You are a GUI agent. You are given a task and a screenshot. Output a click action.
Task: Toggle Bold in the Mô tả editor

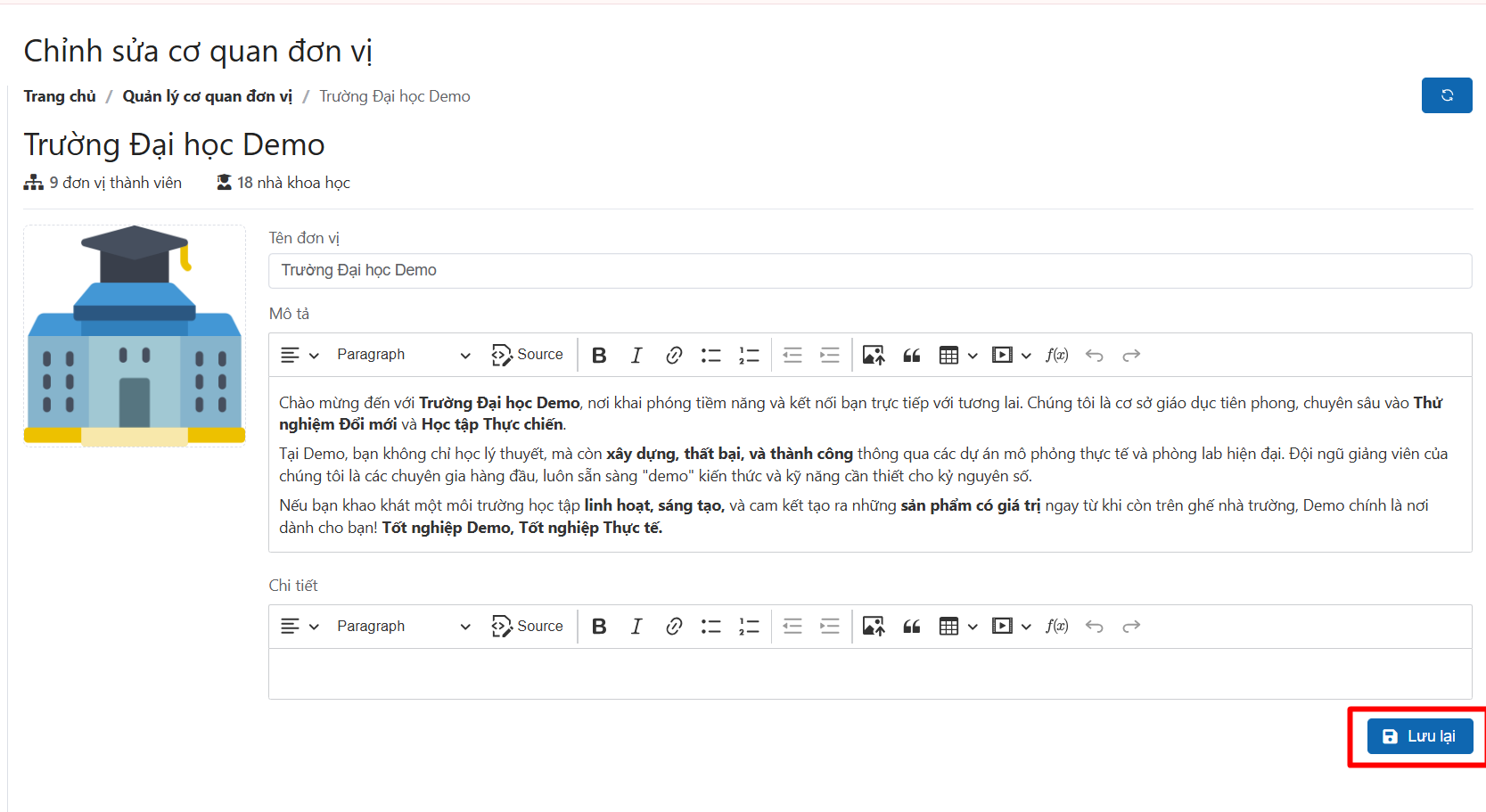click(599, 356)
